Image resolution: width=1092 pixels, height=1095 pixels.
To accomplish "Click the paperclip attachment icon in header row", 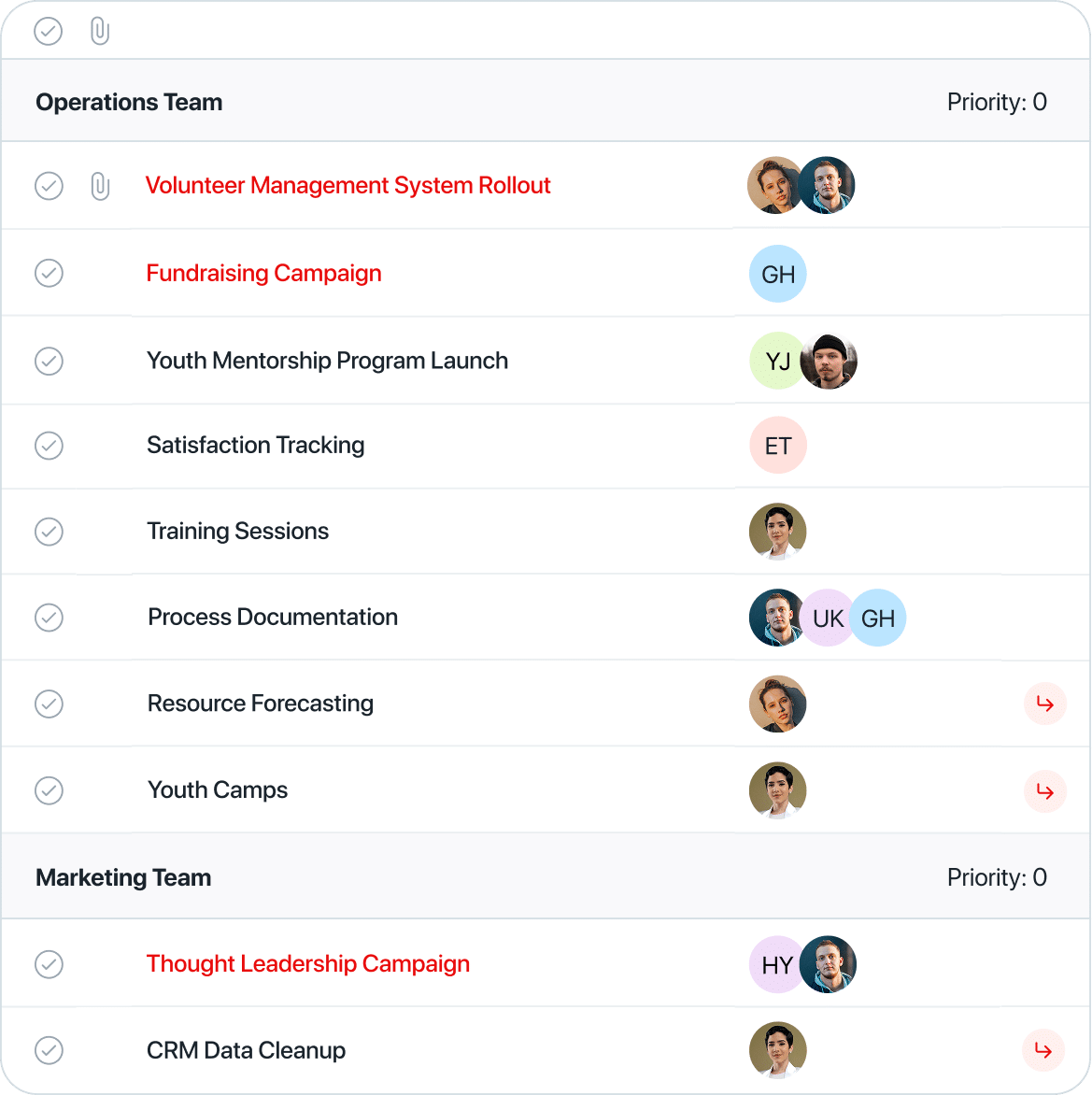I will tap(100, 32).
